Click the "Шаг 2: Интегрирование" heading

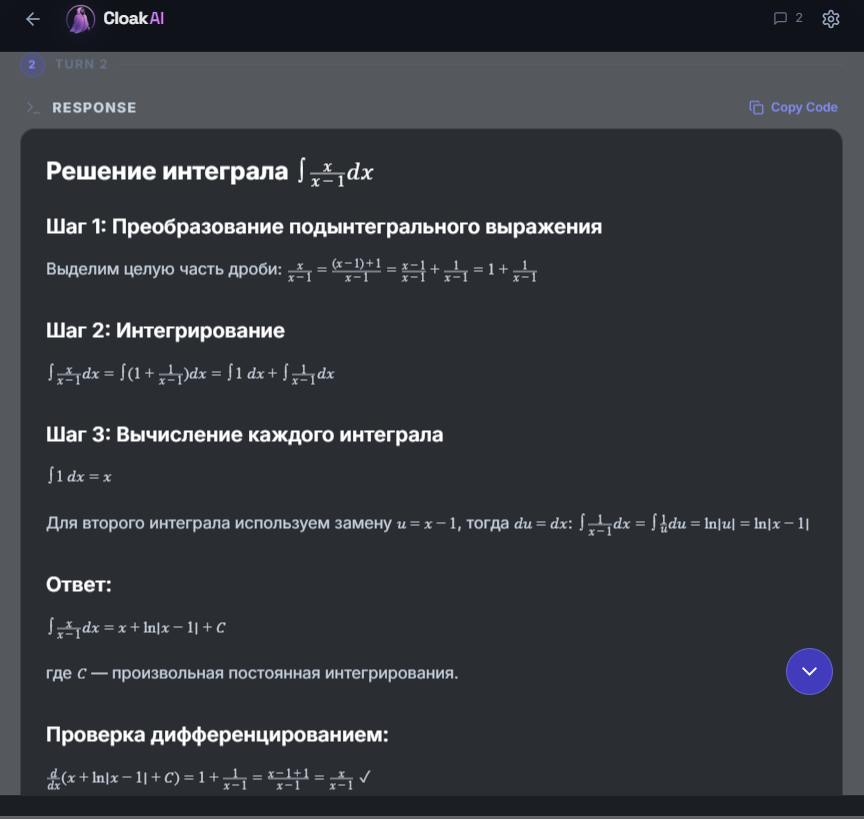165,330
